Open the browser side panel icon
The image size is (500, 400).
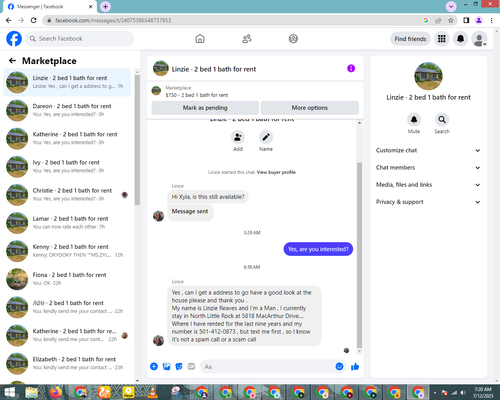(466, 20)
